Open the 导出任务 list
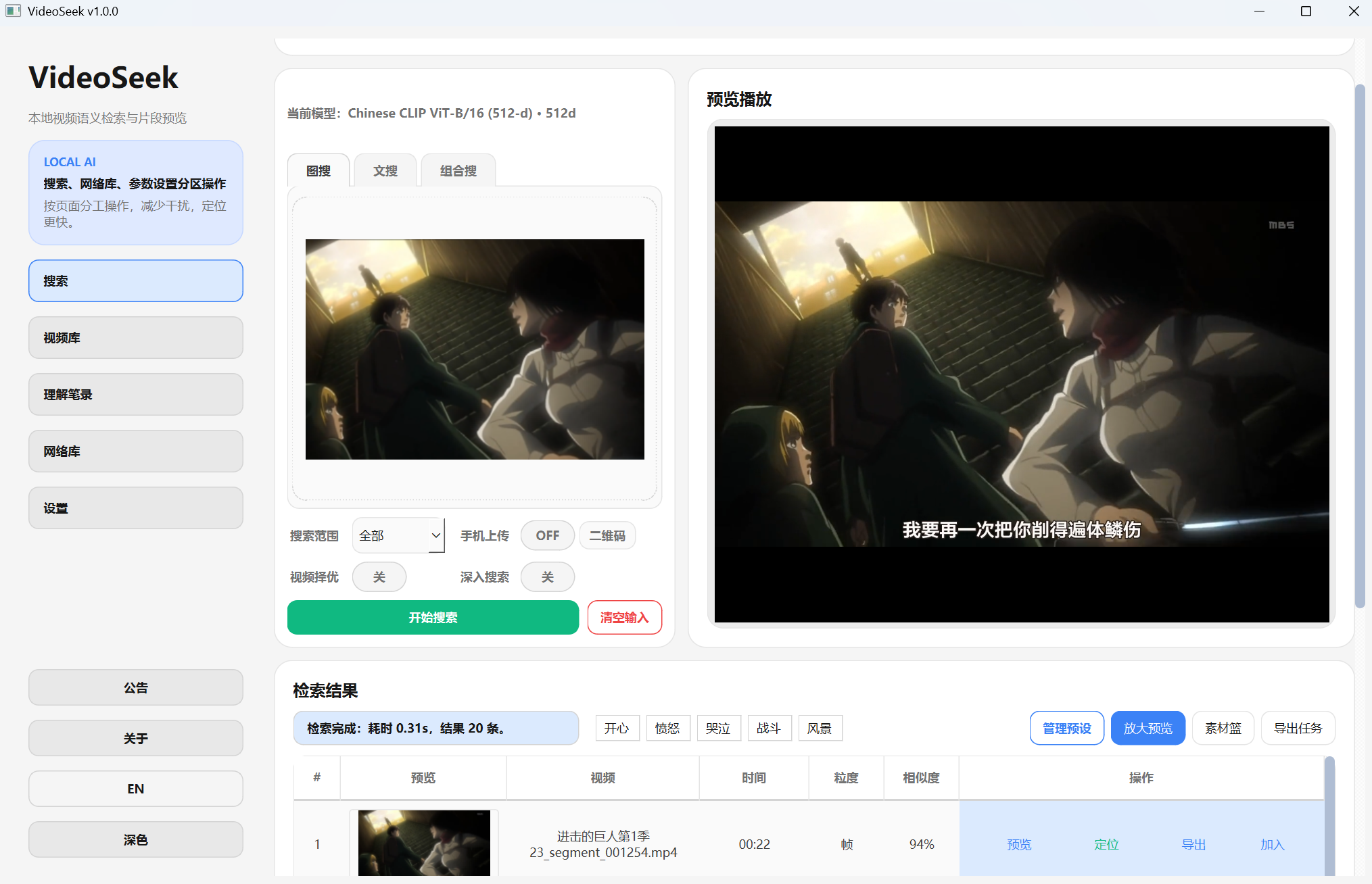This screenshot has height=884, width=1372. point(1298,728)
